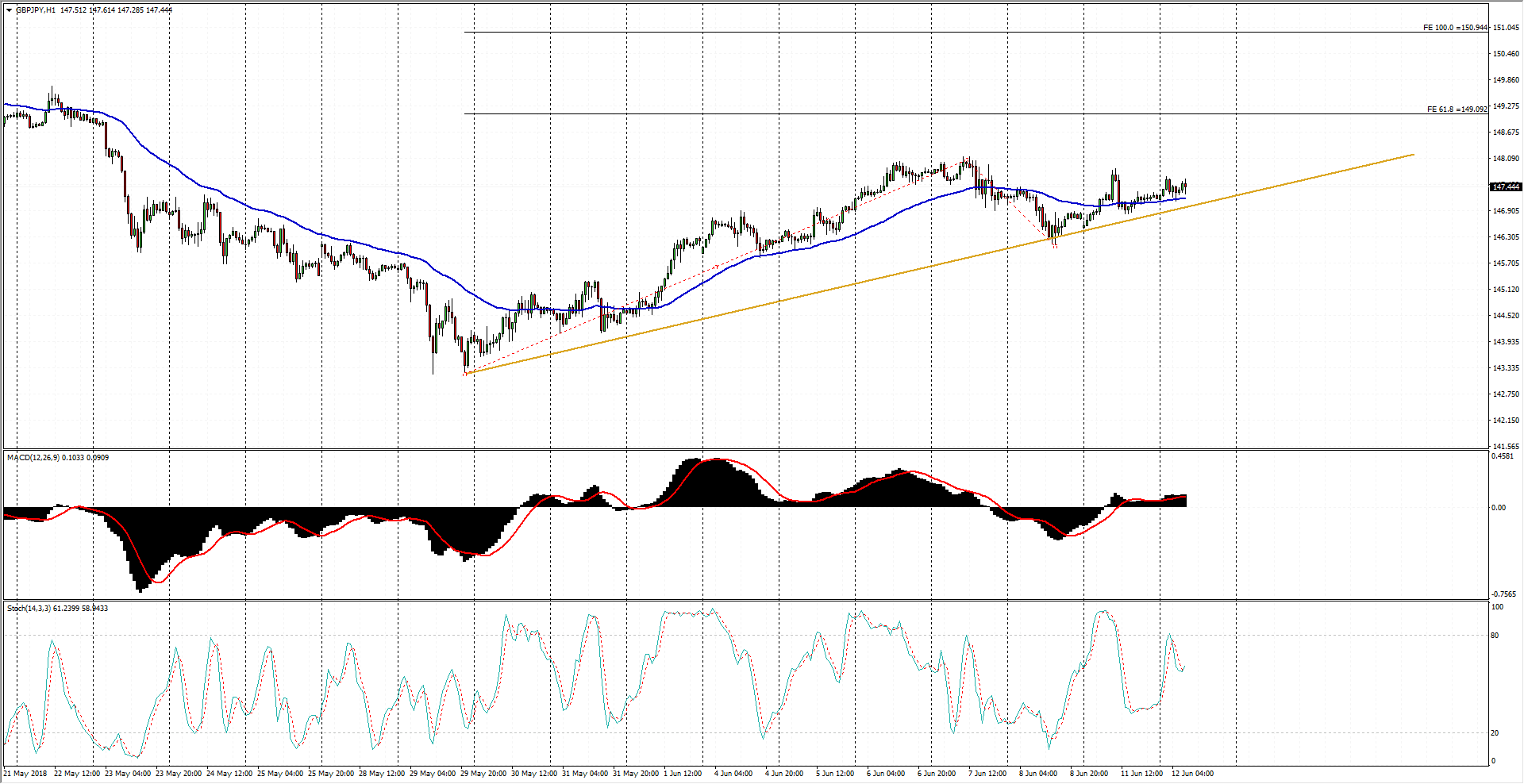The height and width of the screenshot is (784, 1524).
Task: Click the current price tag 147.444
Action: pyautogui.click(x=1506, y=187)
